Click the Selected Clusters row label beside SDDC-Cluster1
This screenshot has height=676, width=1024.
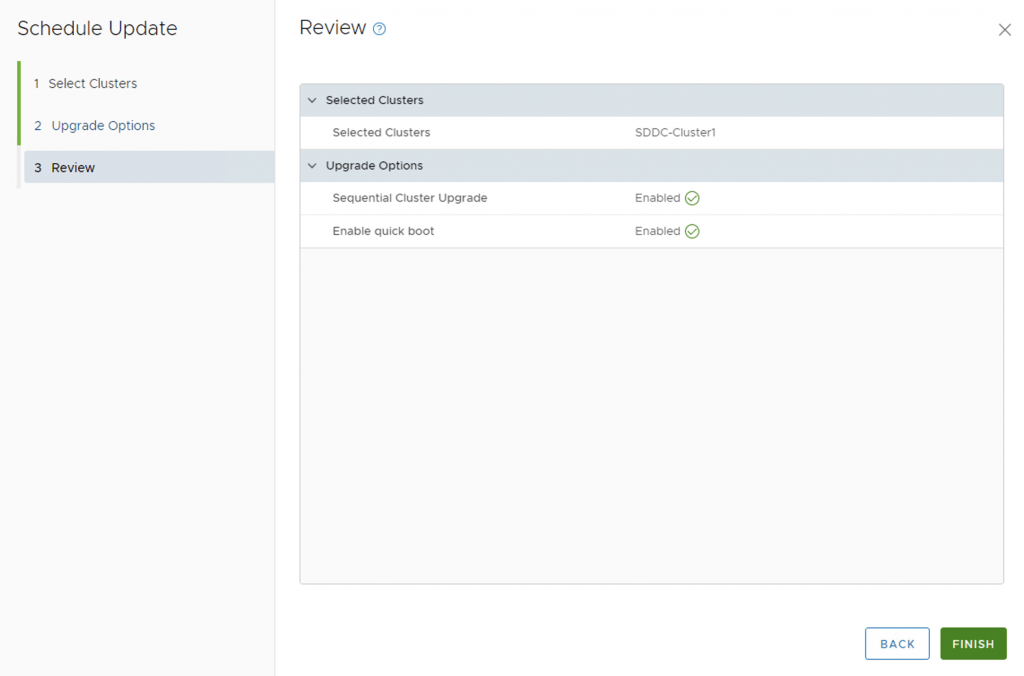point(381,133)
